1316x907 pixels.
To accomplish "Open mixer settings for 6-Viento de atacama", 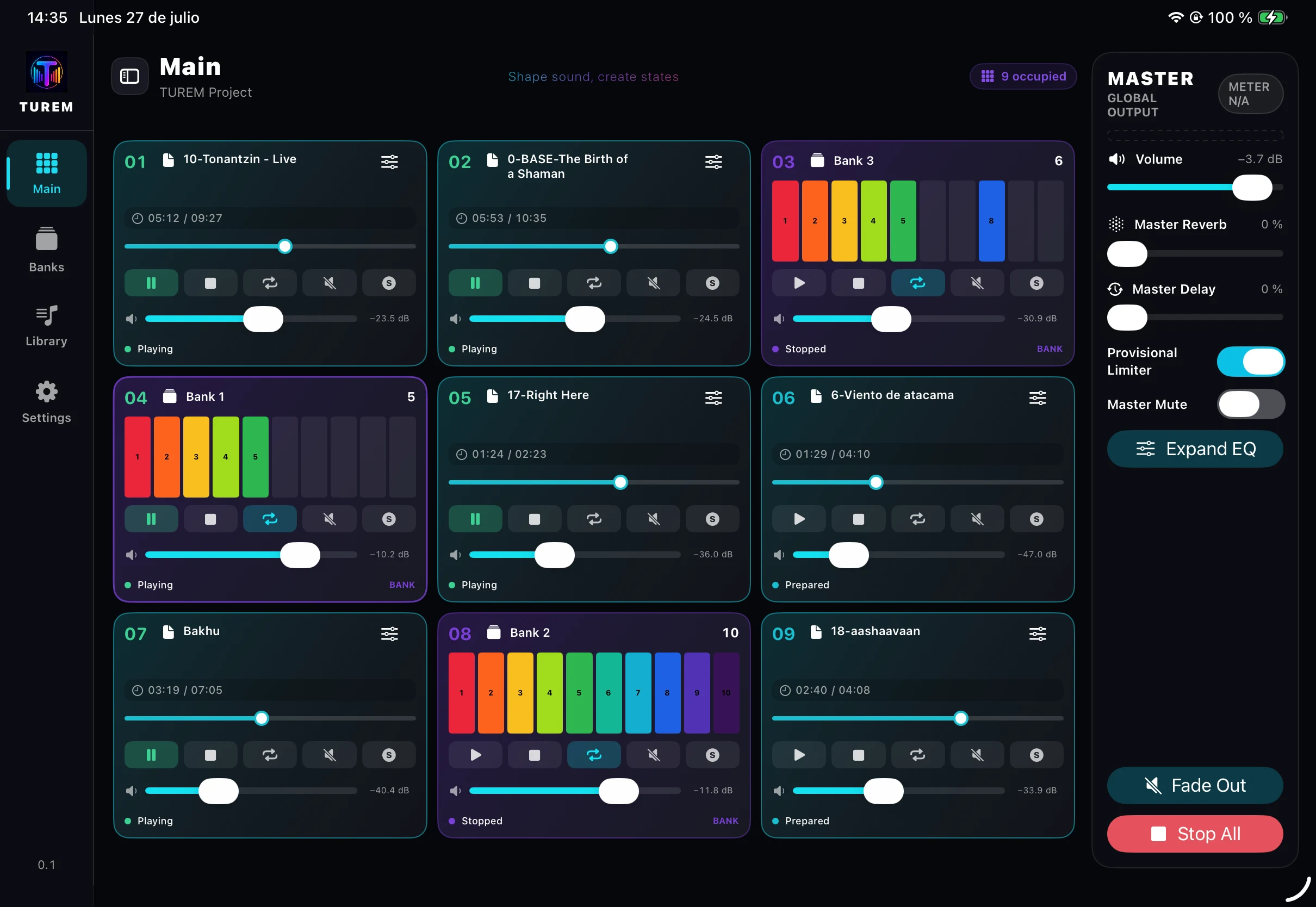I will (x=1037, y=398).
